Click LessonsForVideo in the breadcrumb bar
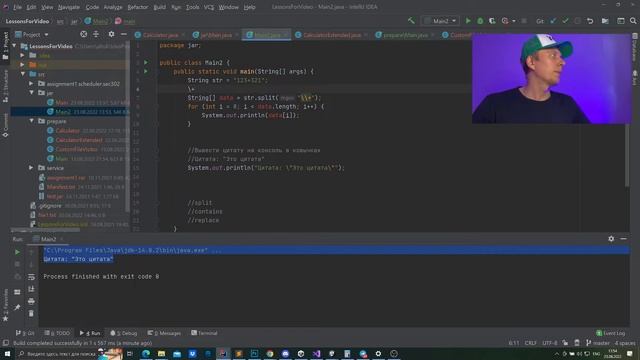The width and height of the screenshot is (640, 360). pos(27,21)
